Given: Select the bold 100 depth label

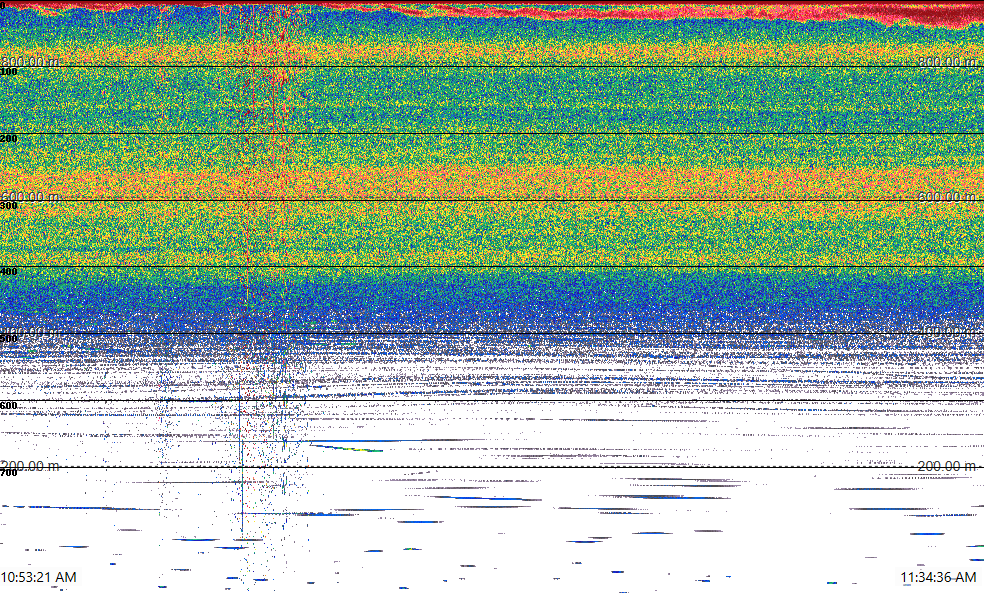Looking at the screenshot, I should pyautogui.click(x=9, y=72).
